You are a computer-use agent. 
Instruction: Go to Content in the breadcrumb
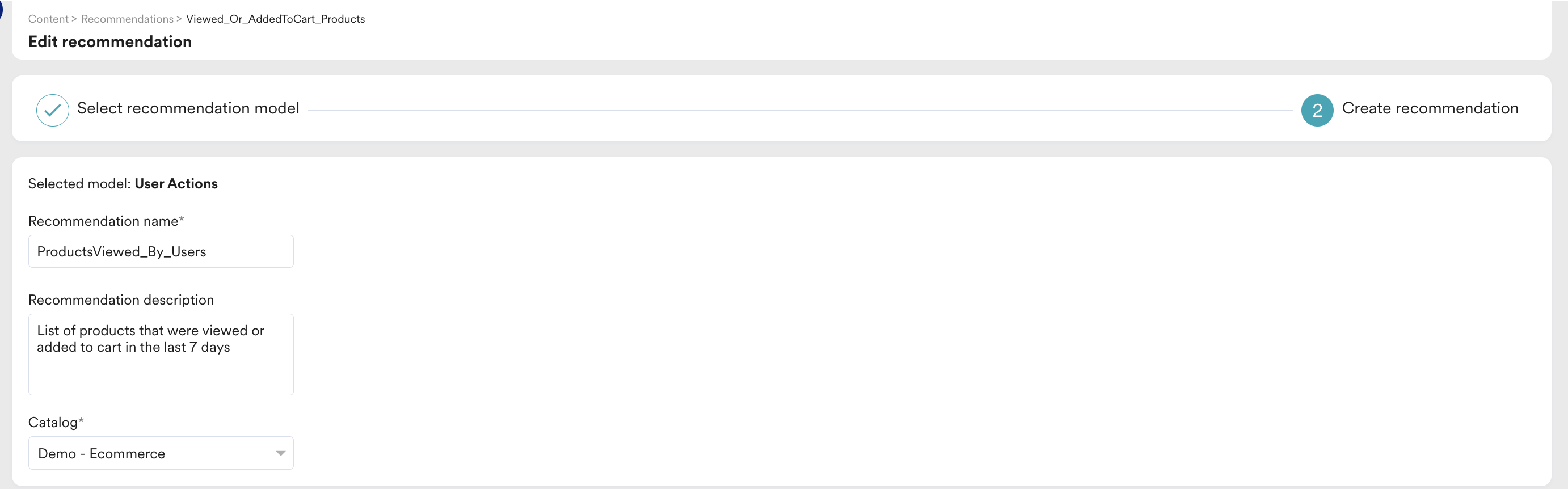pos(48,19)
